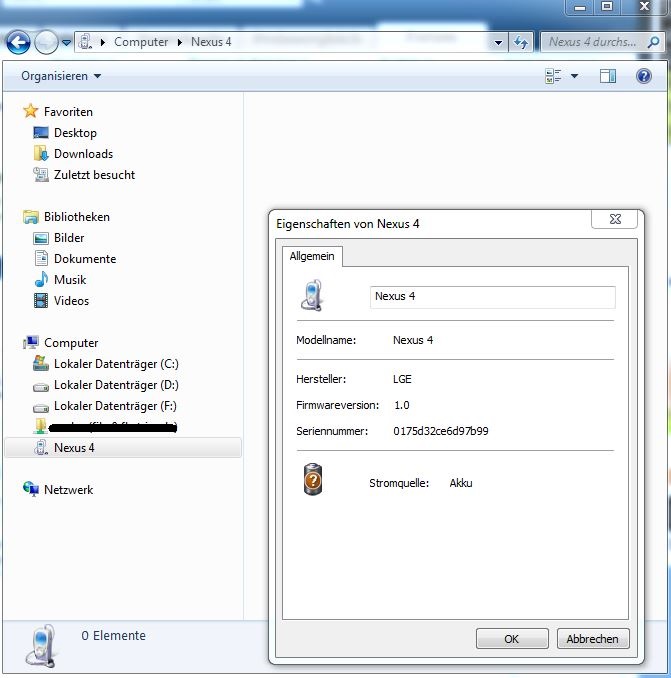The width and height of the screenshot is (671, 678).
Task: Open Netzwerk in the navigation pane
Action: (68, 490)
